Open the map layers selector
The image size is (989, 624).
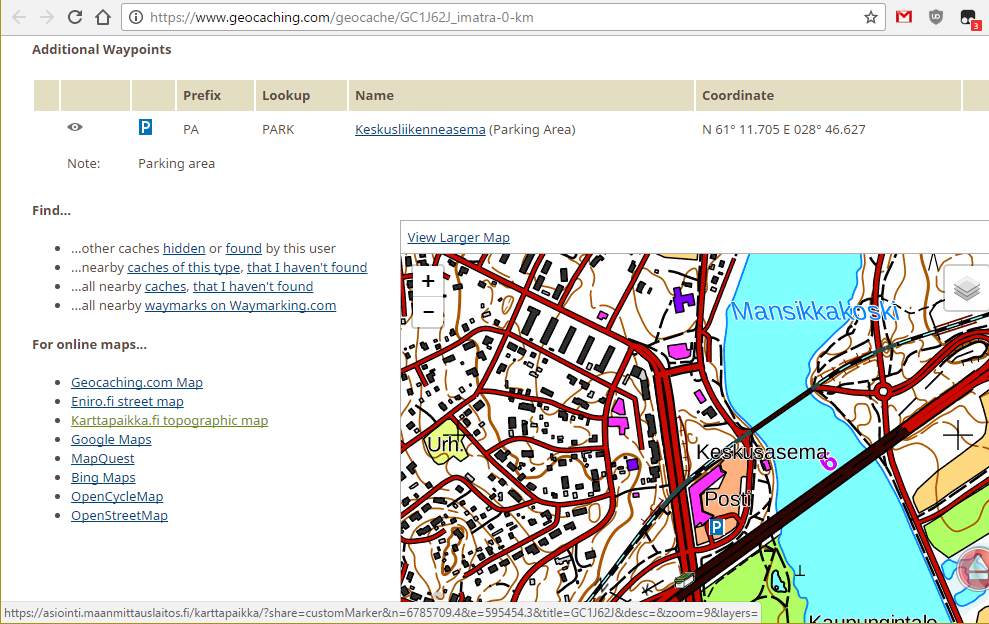966,289
